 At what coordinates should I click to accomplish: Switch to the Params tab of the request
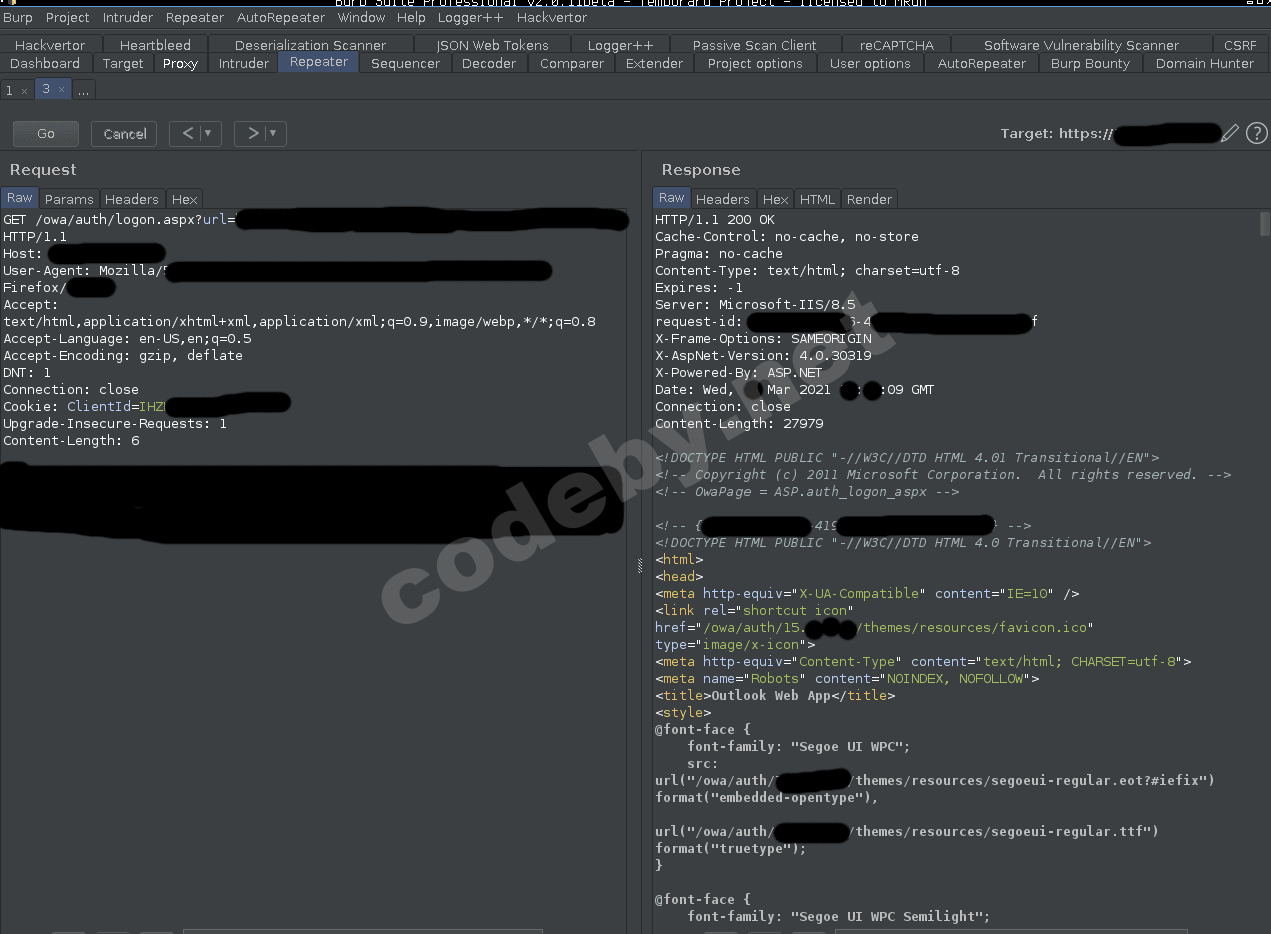[69, 199]
